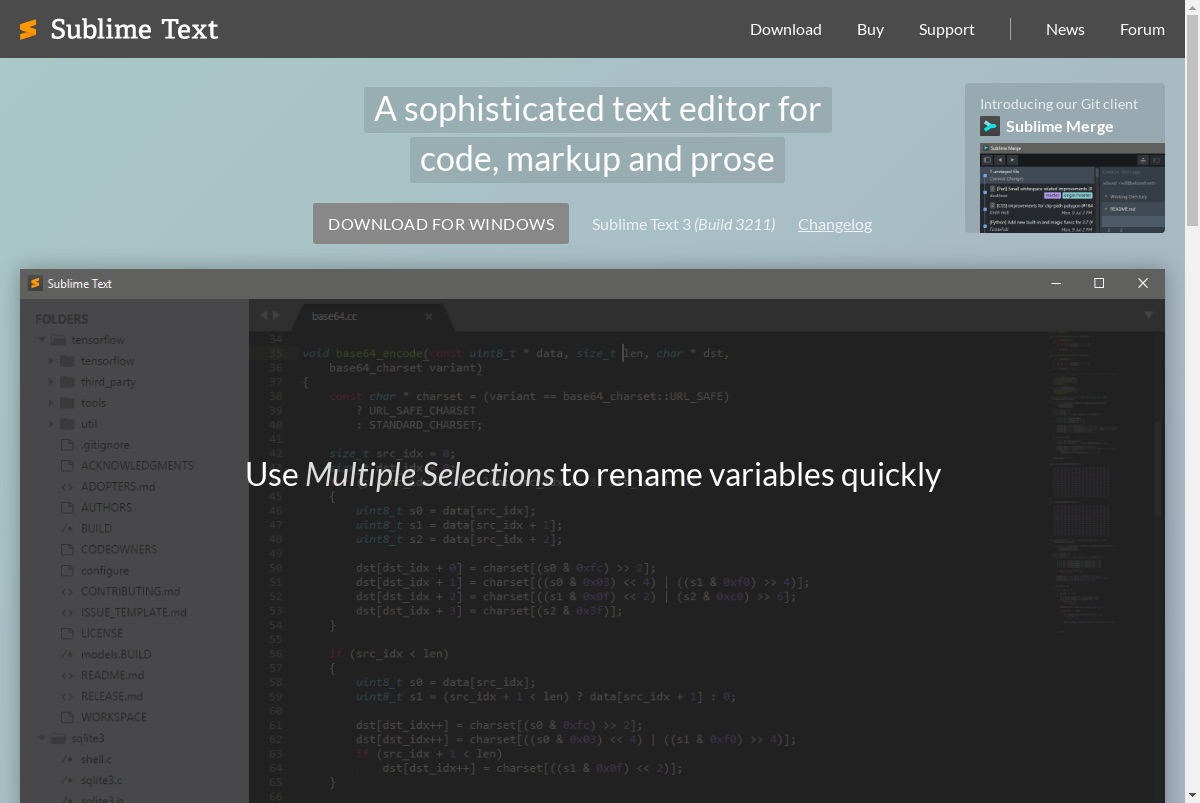
Task: Click 'base64_encode' function name in code
Action: point(379,353)
